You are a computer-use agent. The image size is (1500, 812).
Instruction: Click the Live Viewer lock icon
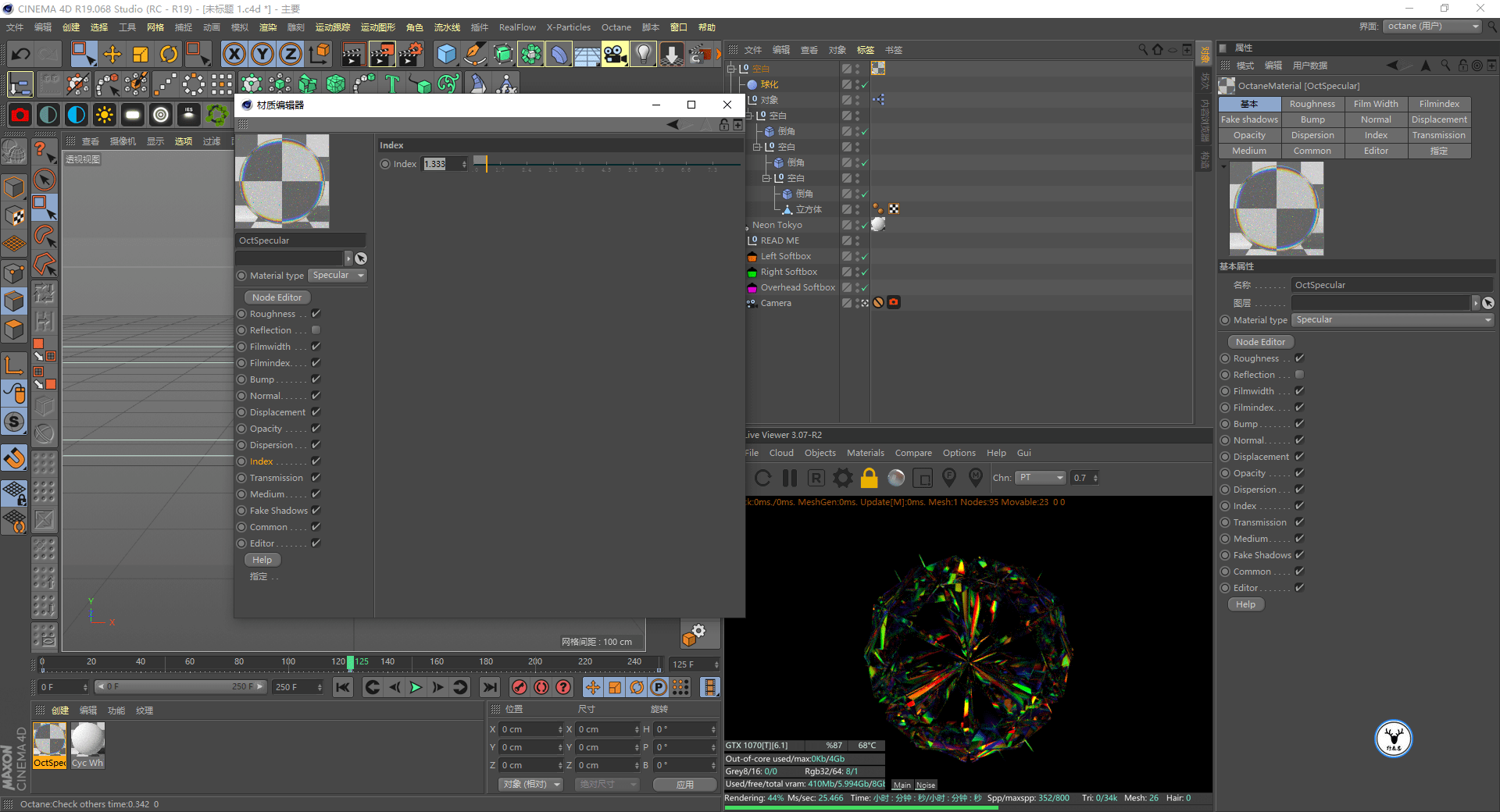869,478
